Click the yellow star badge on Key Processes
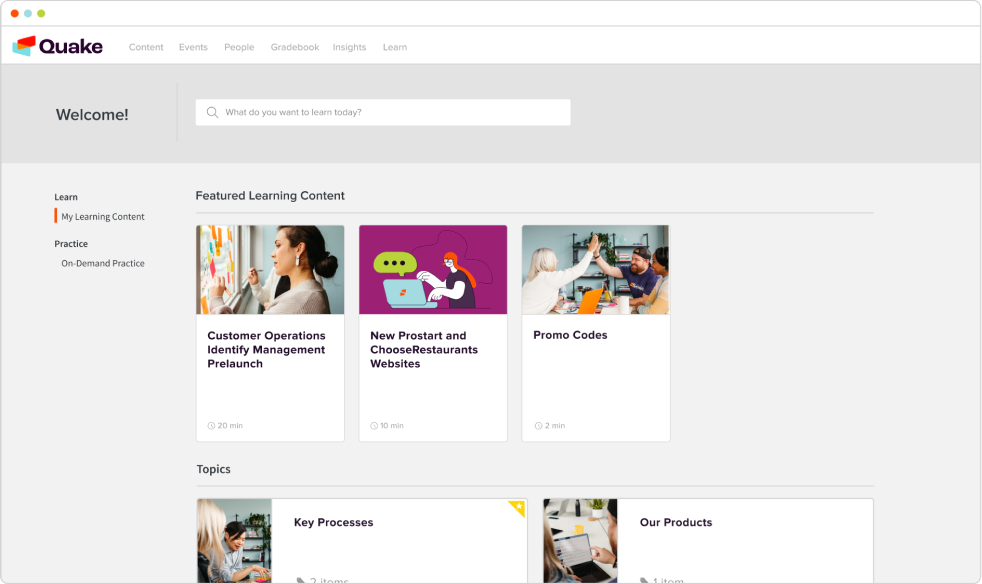This screenshot has width=982, height=584. click(x=517, y=508)
